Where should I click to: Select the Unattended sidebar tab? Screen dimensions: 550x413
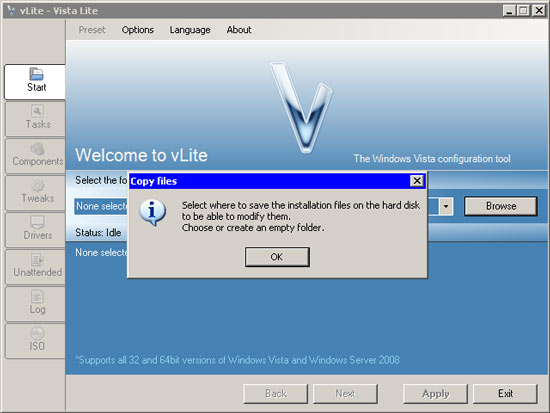(x=35, y=267)
